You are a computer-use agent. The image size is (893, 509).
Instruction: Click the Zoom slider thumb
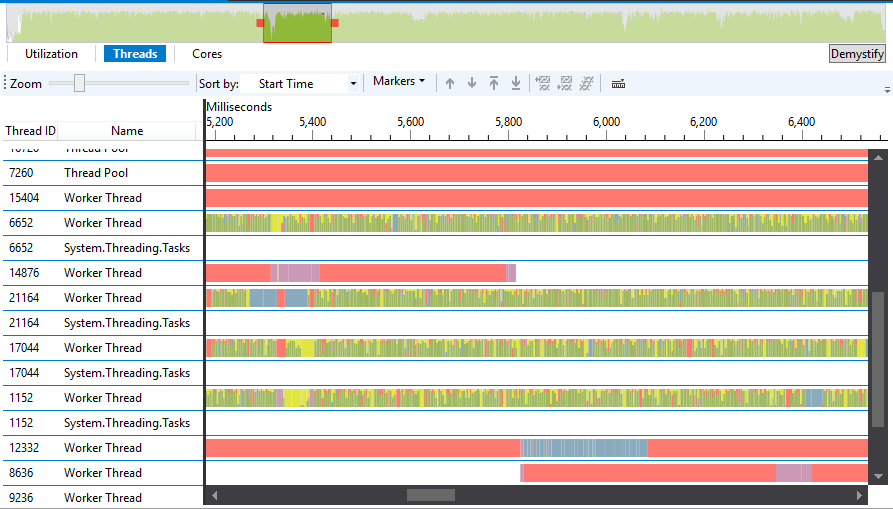79,83
